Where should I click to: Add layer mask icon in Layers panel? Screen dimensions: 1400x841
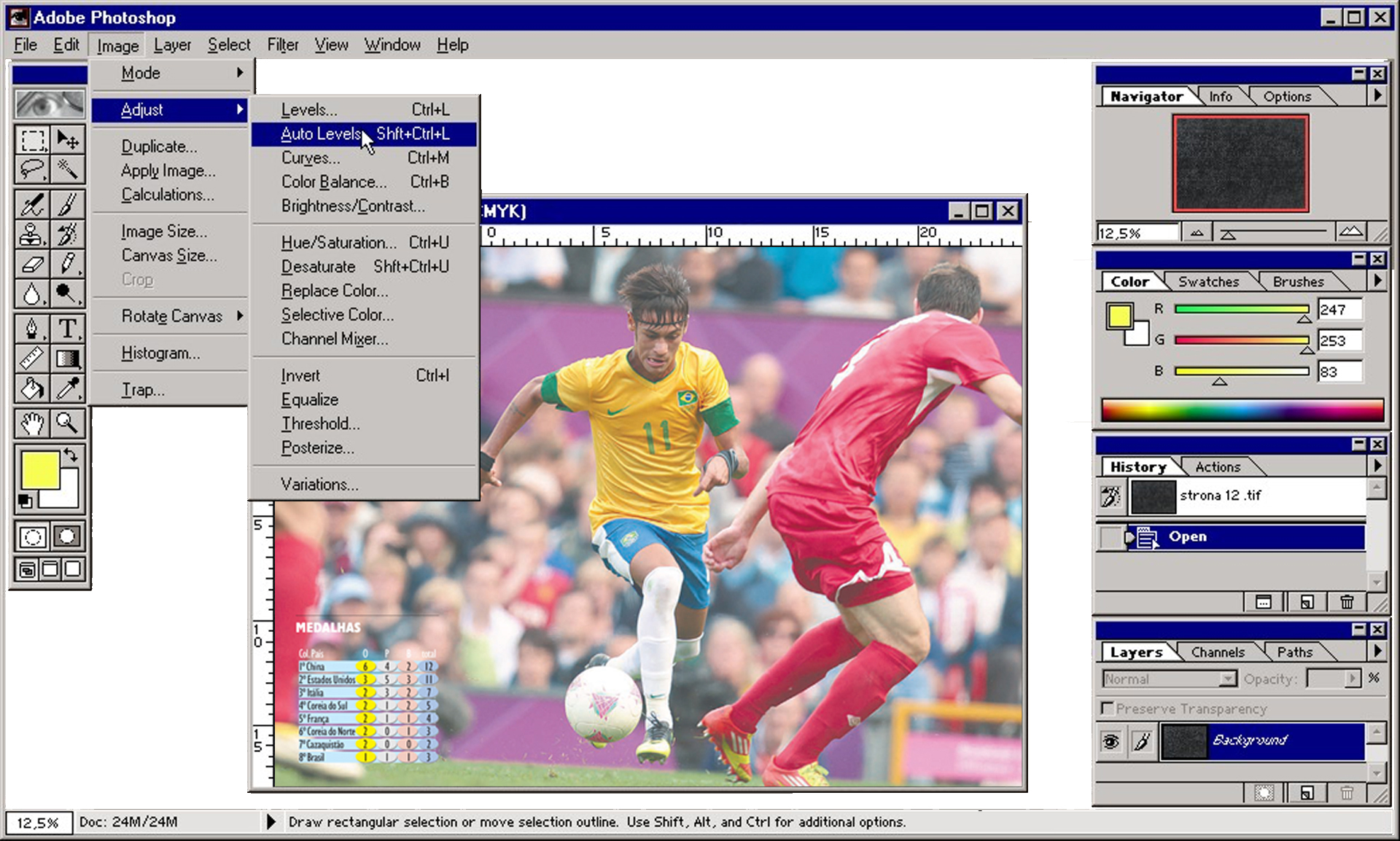(1264, 792)
